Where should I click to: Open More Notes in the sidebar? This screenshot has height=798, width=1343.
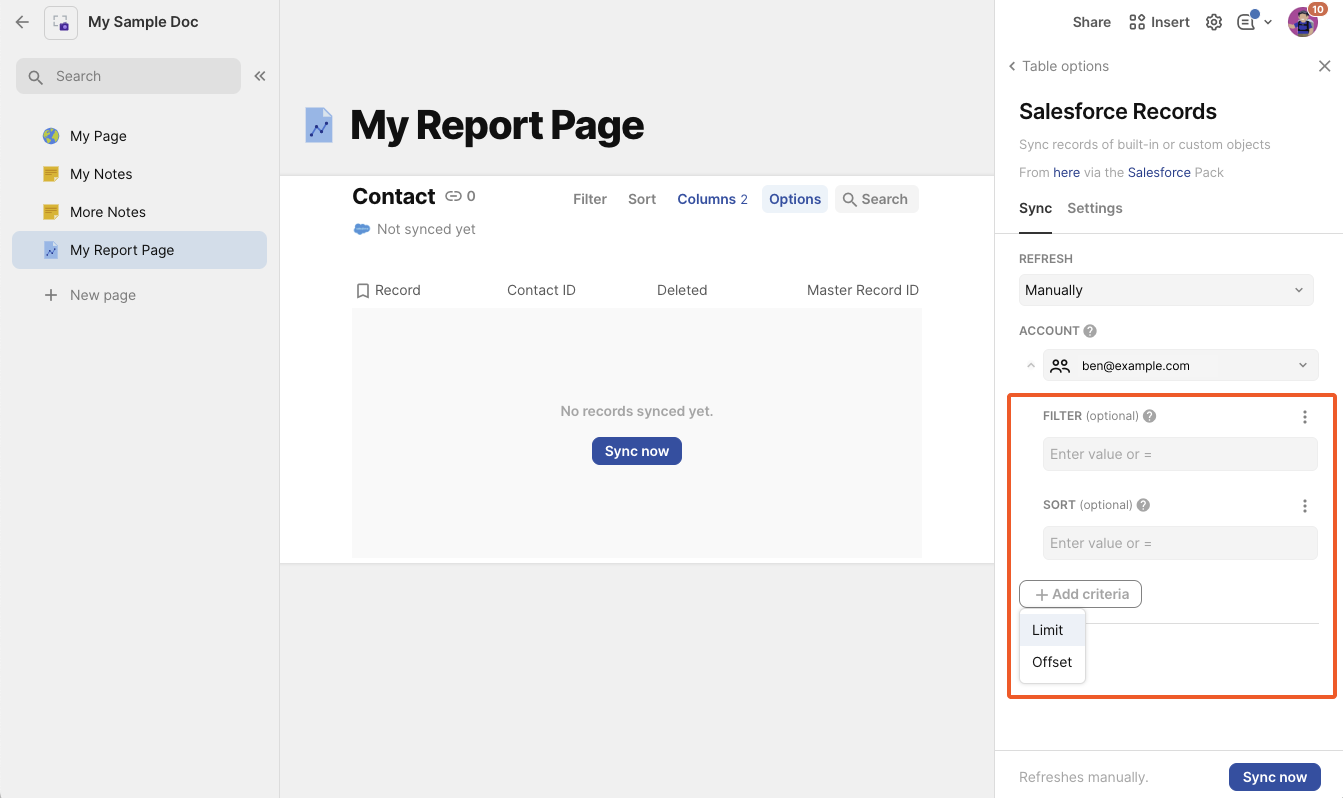tap(140, 212)
